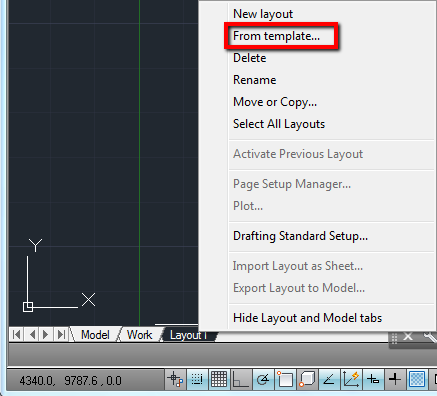Image resolution: width=437 pixels, height=396 pixels.
Task: Click Plot... menu entry
Action: [248, 206]
